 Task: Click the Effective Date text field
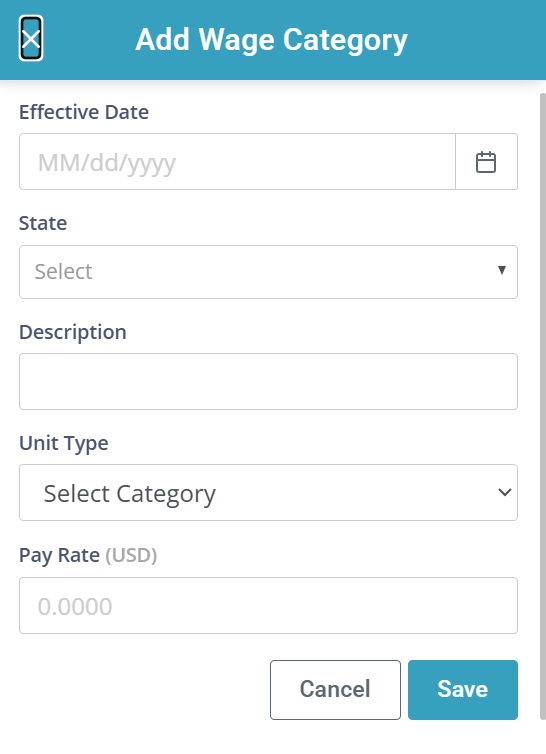(237, 162)
